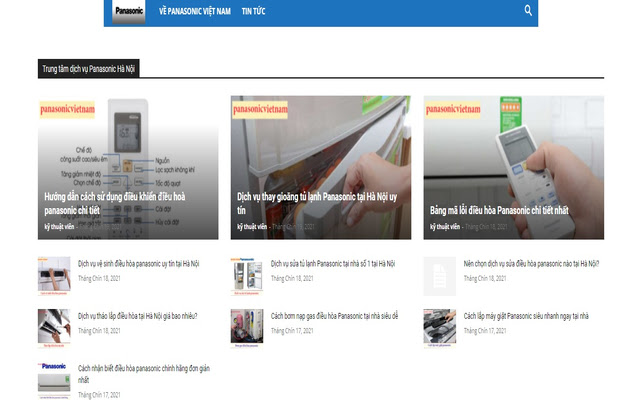The image size is (640, 400).
Task: Click Panasonic air conditioner unit thumbnail
Action: [54, 380]
